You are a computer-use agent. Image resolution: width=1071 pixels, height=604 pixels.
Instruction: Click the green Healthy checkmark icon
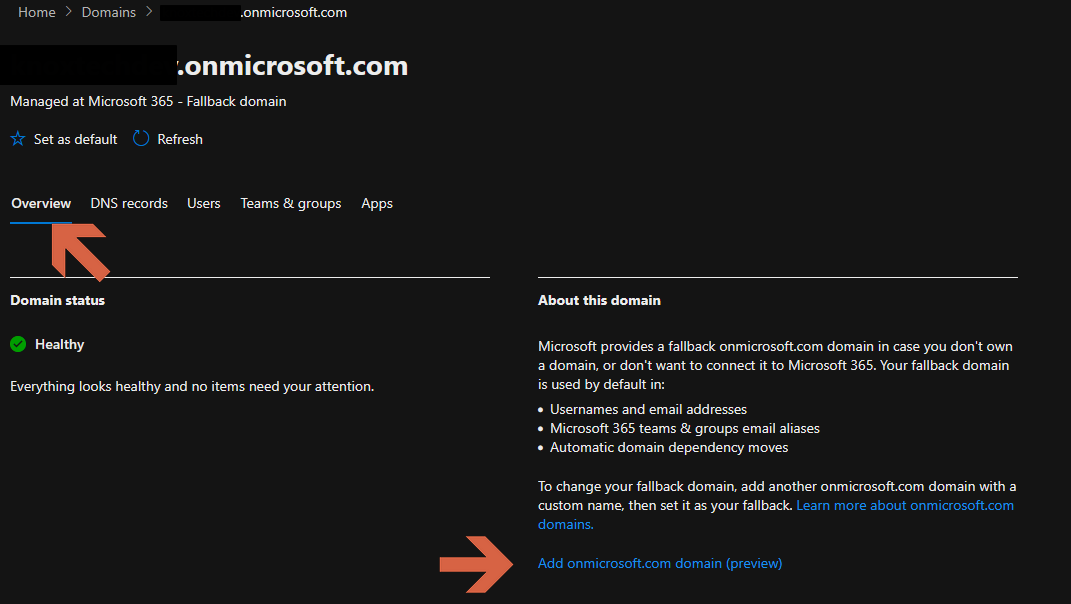[18, 344]
